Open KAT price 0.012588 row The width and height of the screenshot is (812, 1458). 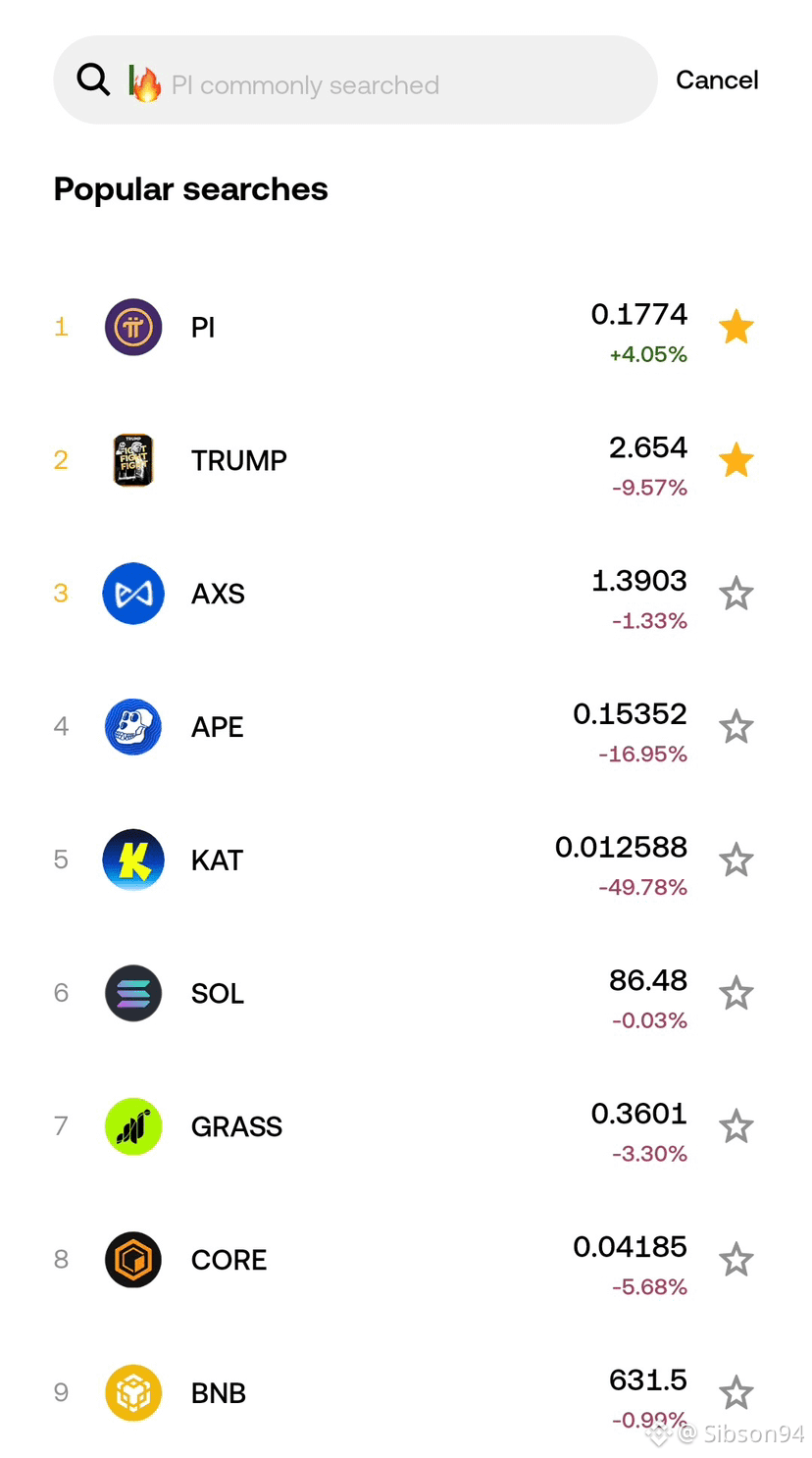point(406,860)
